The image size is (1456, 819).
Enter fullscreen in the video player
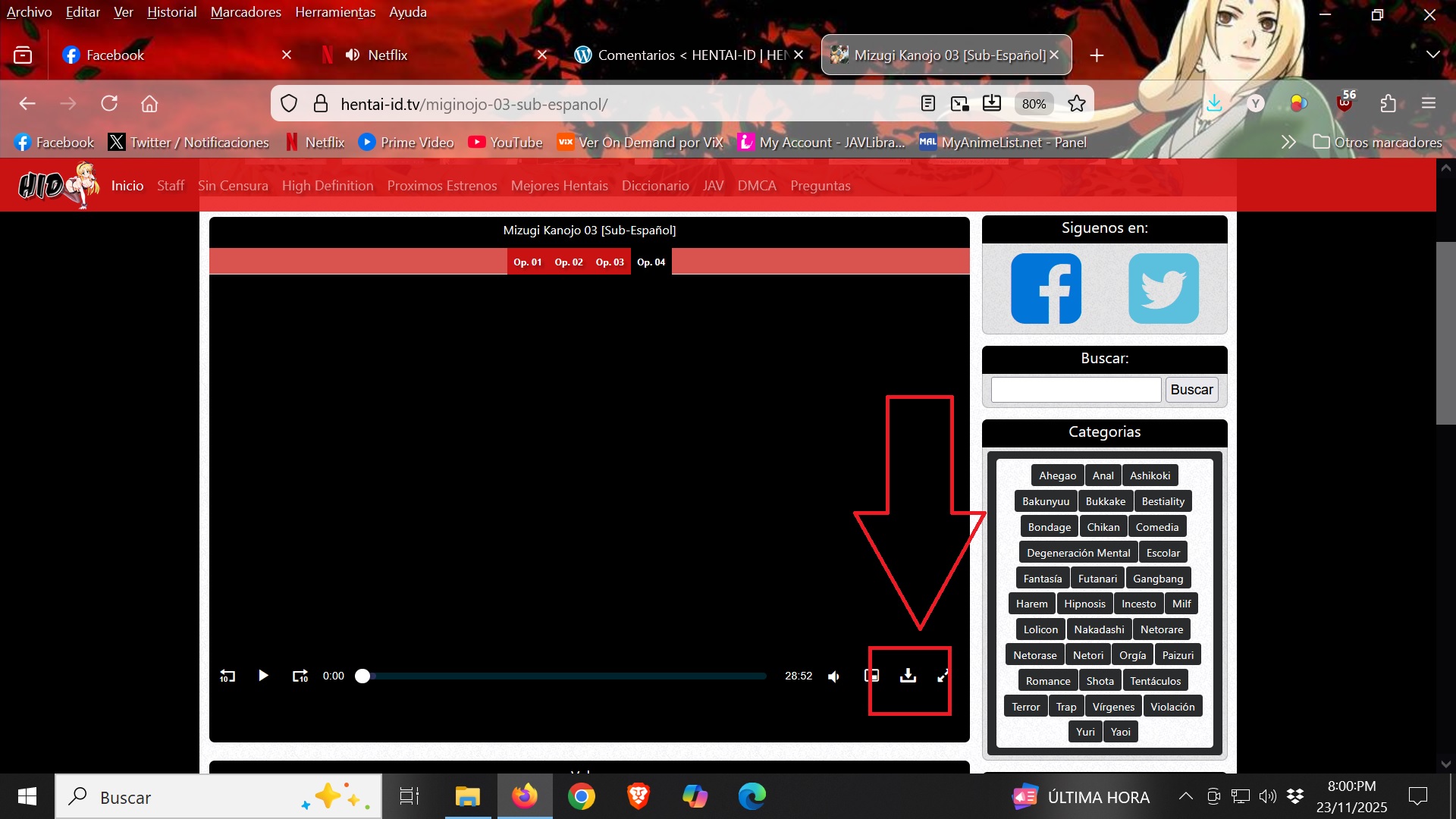943,676
